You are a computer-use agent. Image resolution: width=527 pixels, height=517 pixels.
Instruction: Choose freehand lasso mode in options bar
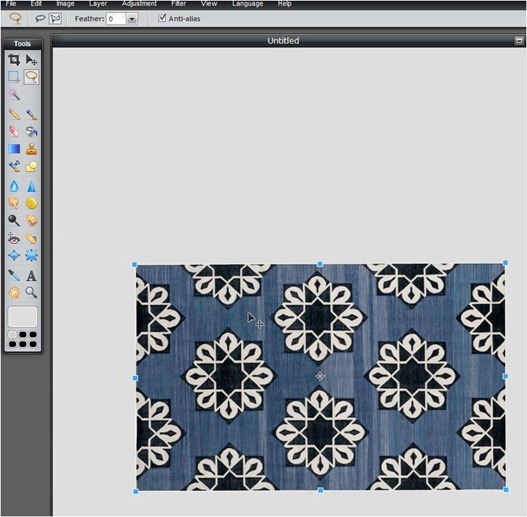40,18
